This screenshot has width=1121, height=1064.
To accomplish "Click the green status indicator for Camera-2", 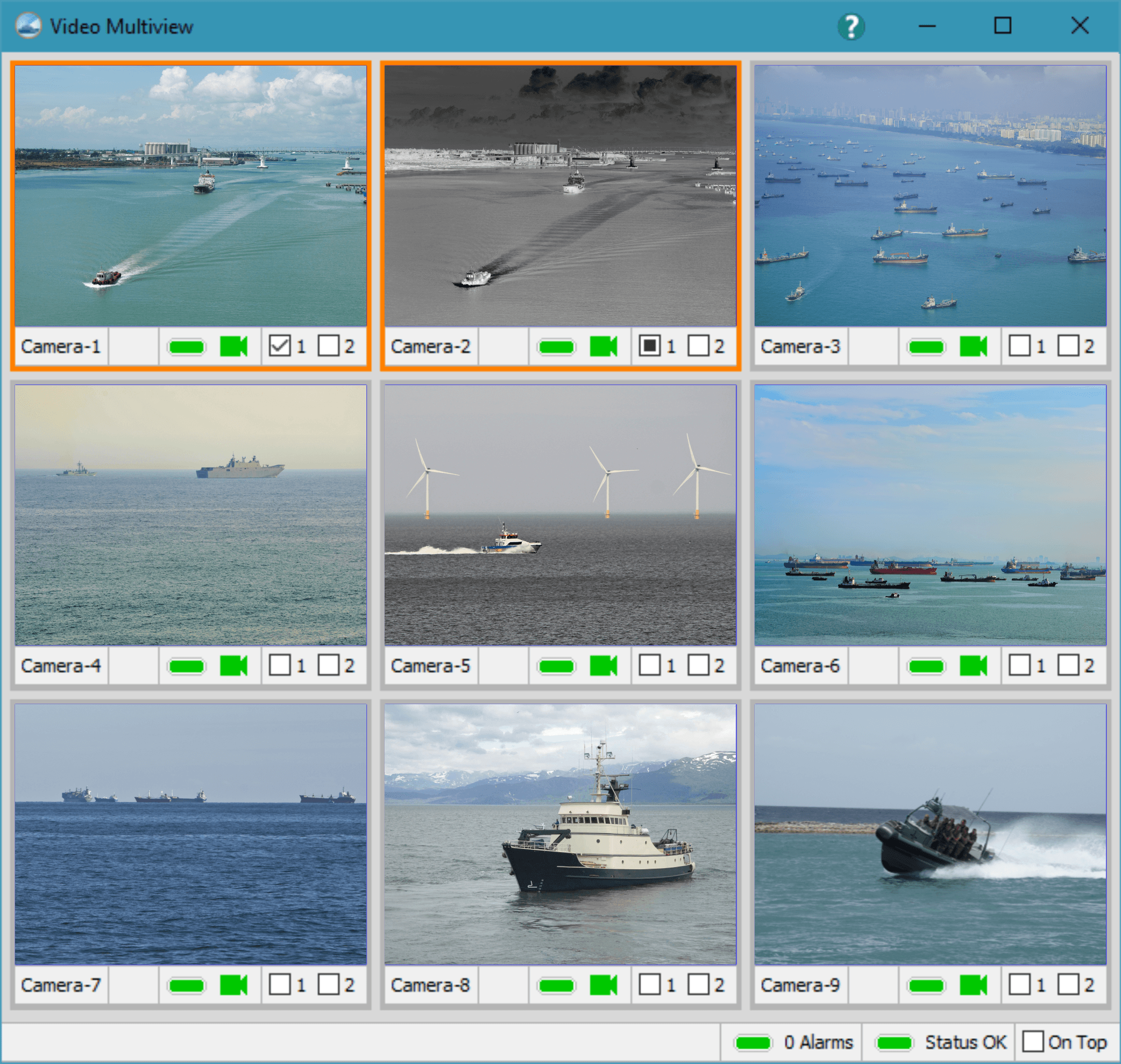I will pyautogui.click(x=556, y=346).
